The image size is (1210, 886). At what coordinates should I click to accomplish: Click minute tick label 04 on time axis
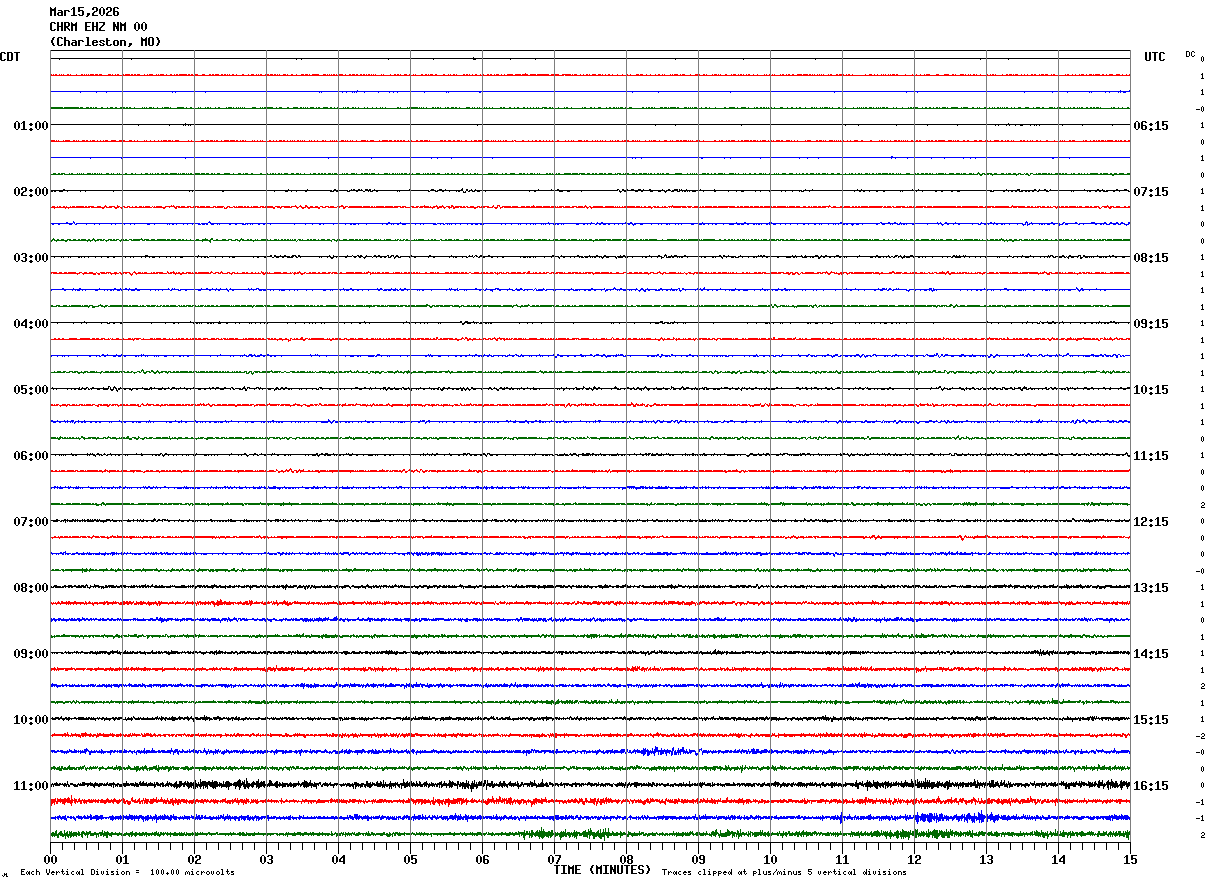338,859
